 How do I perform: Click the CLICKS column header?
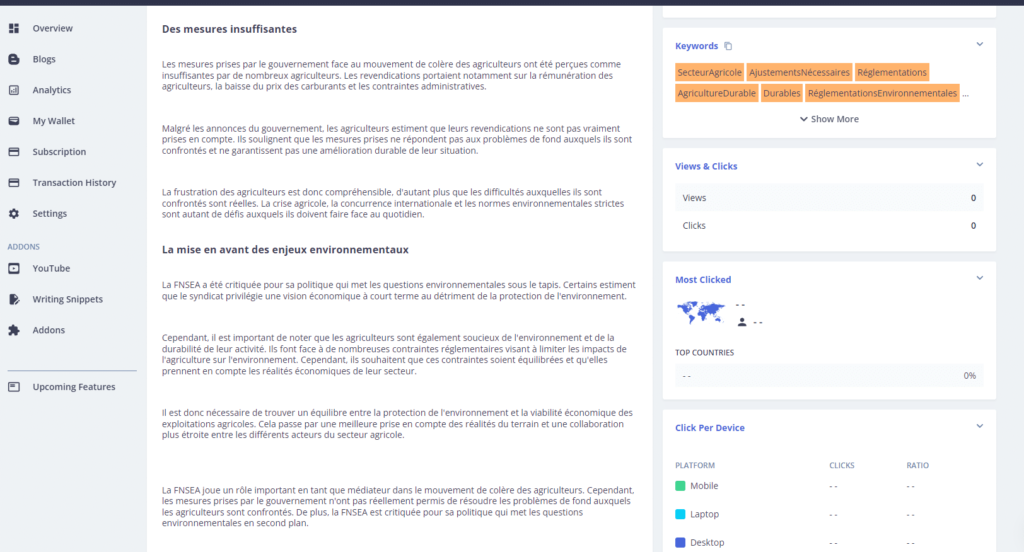click(842, 466)
